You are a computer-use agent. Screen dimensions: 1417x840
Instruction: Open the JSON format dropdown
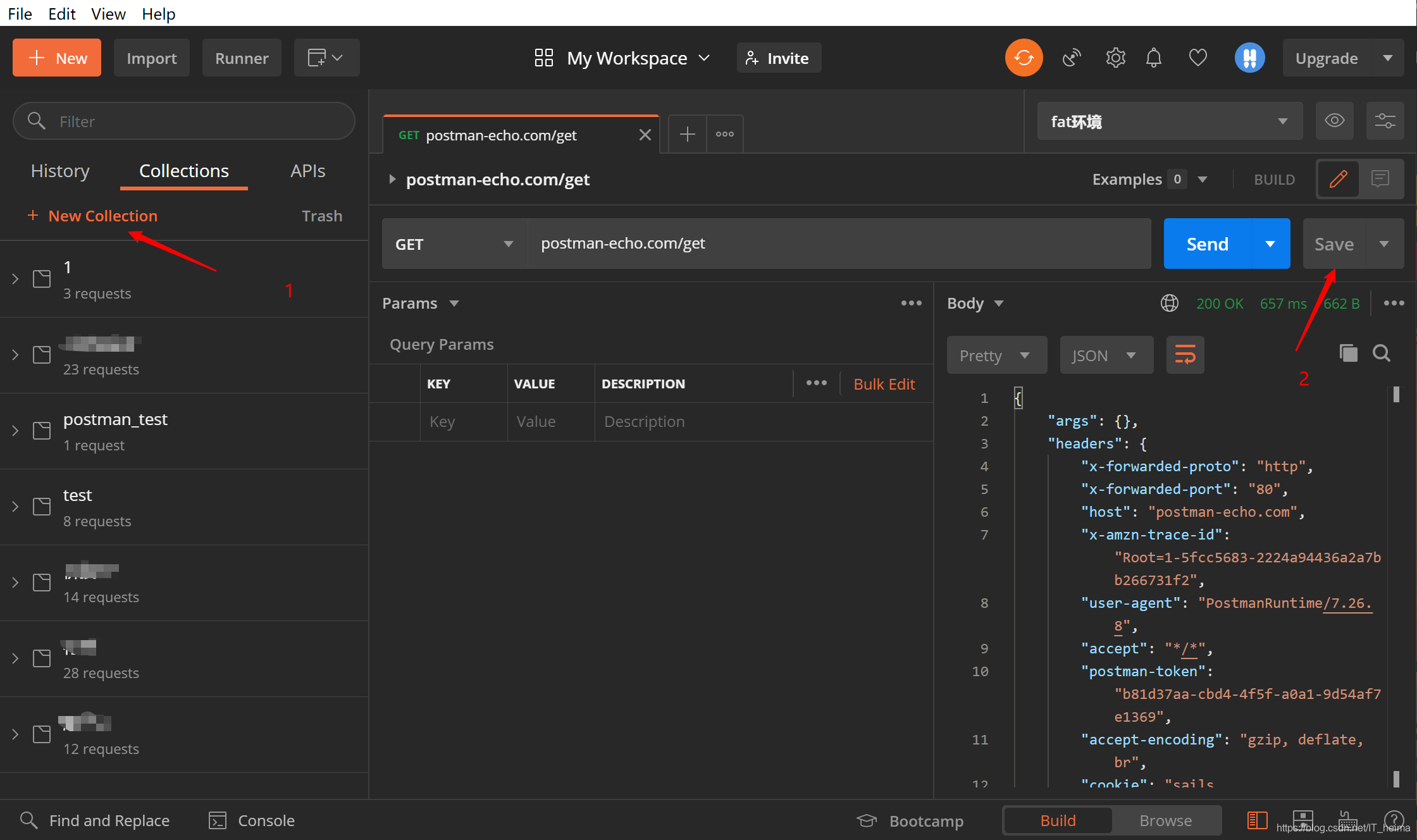pos(1105,355)
